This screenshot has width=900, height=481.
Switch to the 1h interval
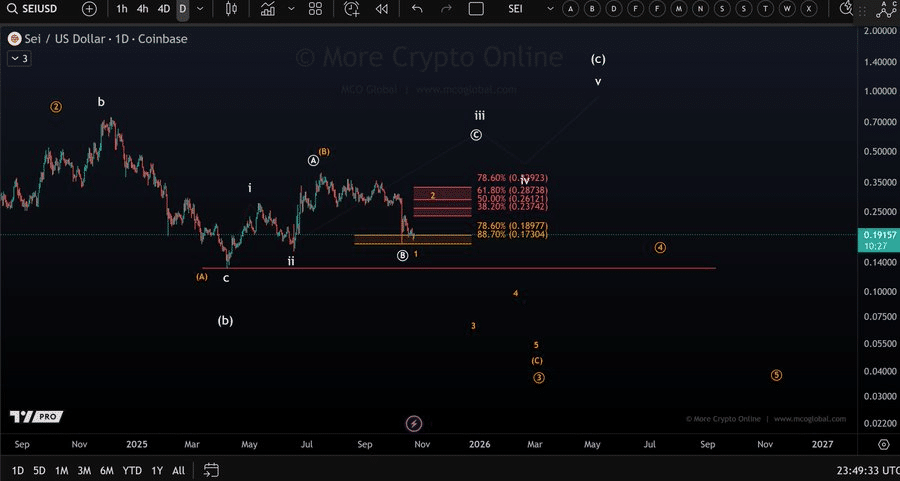coord(122,9)
